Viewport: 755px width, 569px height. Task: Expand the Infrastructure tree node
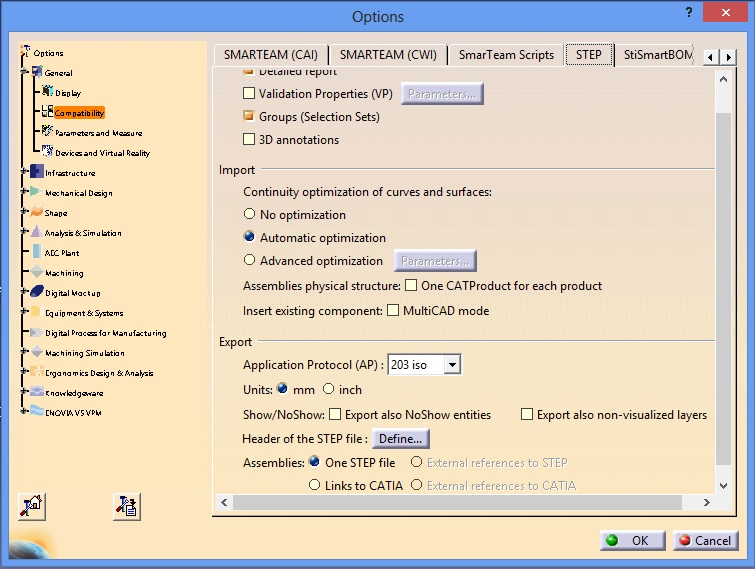click(23, 171)
